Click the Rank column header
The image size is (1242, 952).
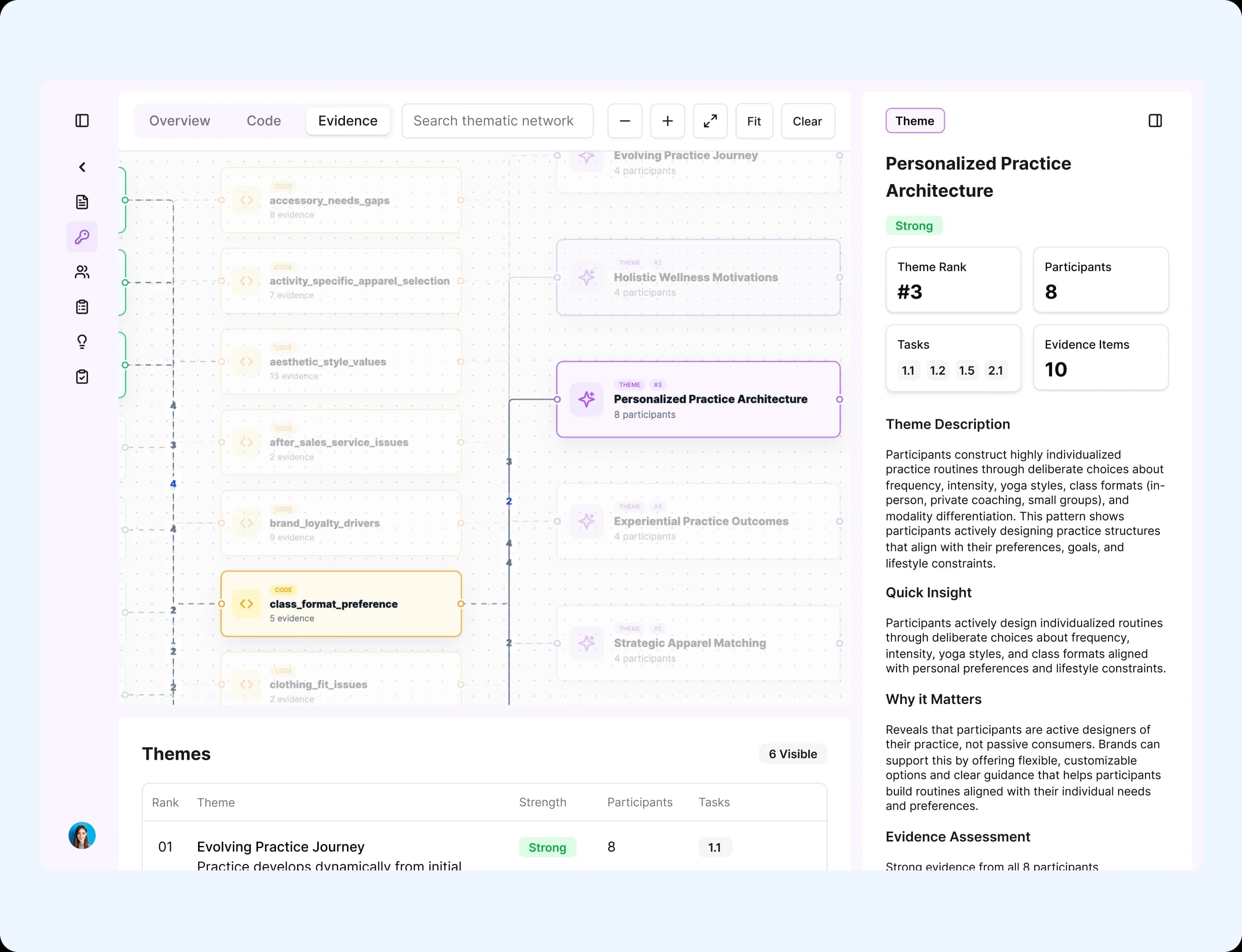click(165, 802)
